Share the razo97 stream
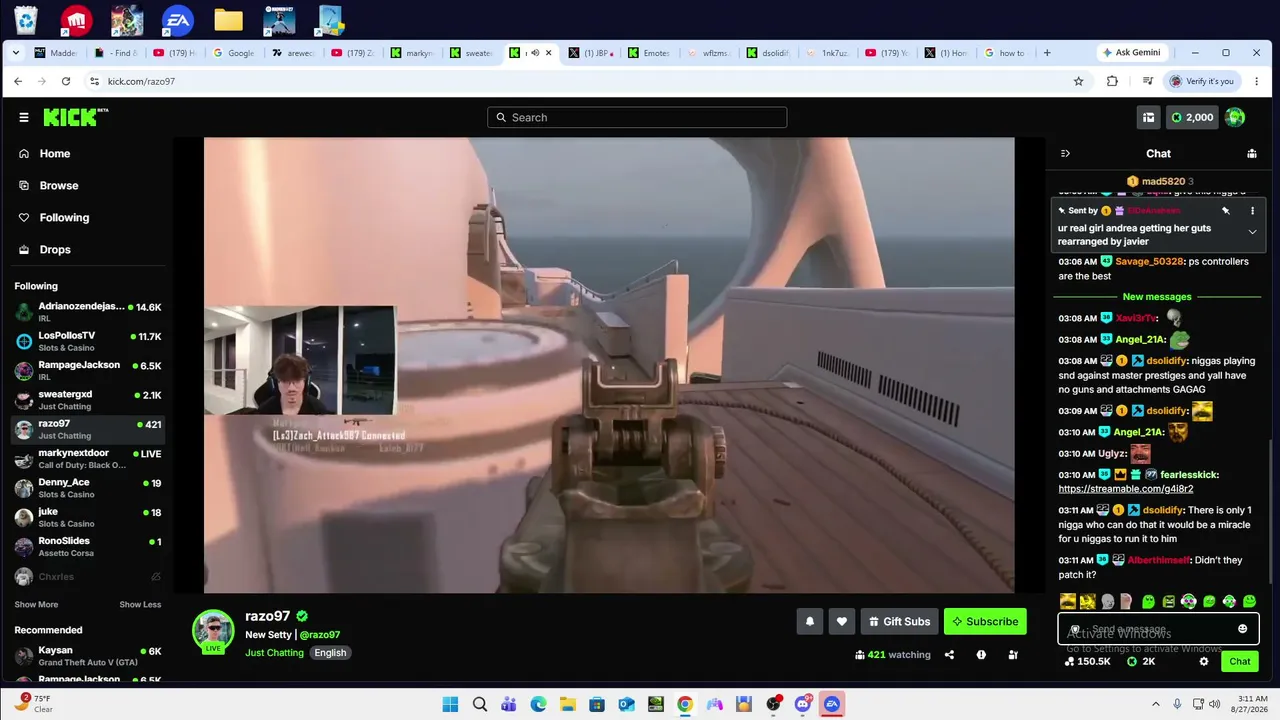This screenshot has width=1280, height=720. (949, 655)
